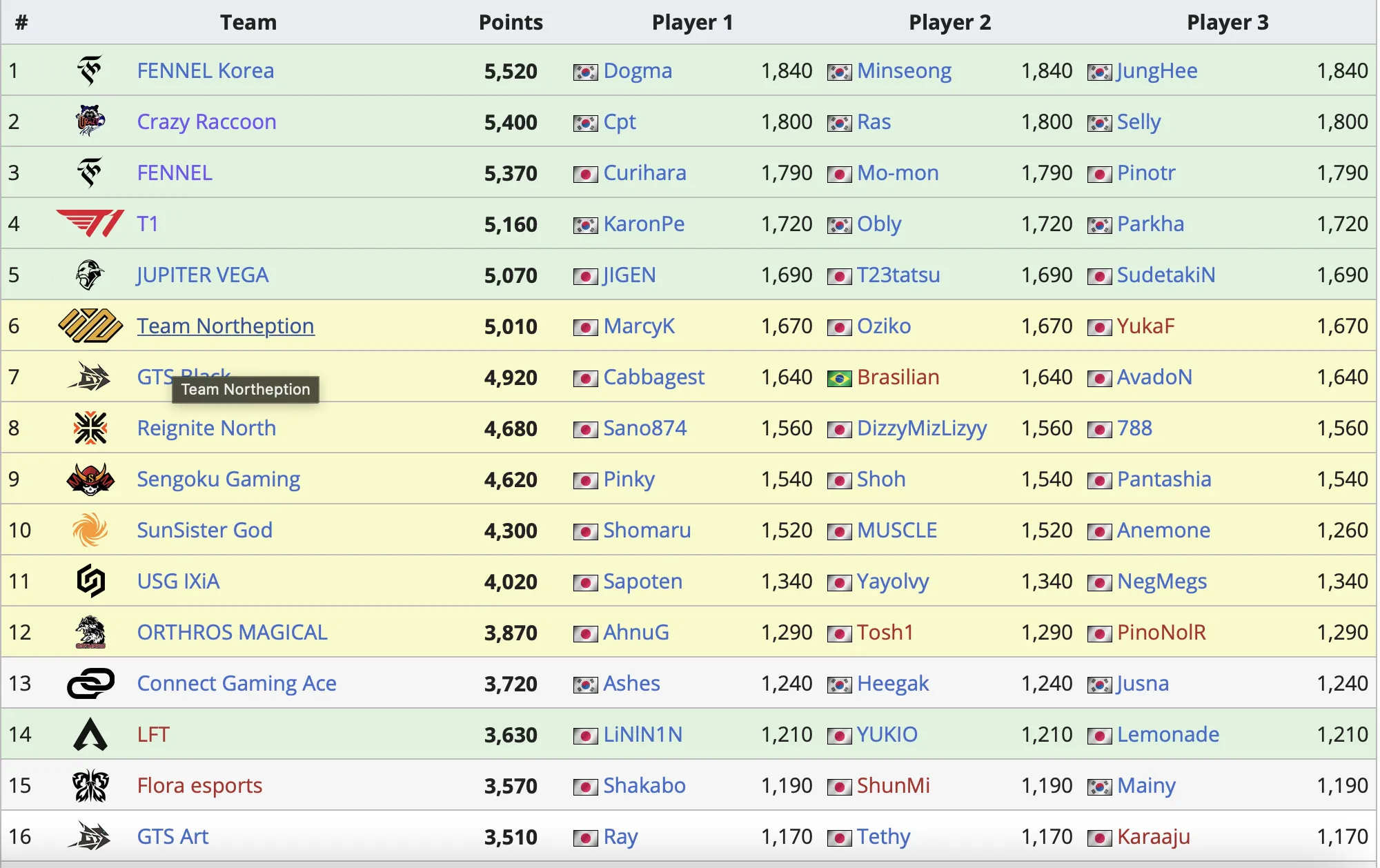Click the Points column header

tap(511, 22)
